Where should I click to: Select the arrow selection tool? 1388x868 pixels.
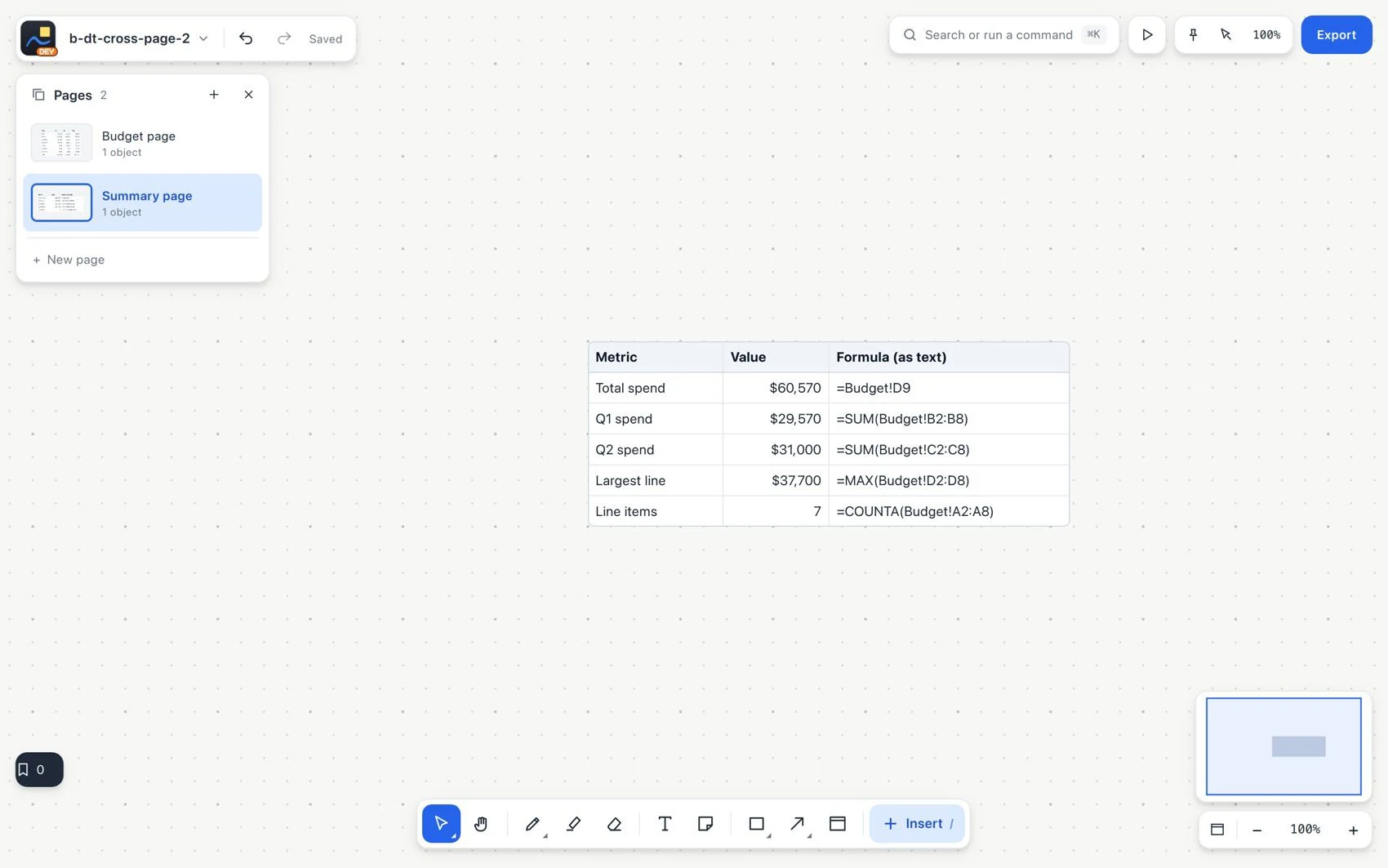441,823
